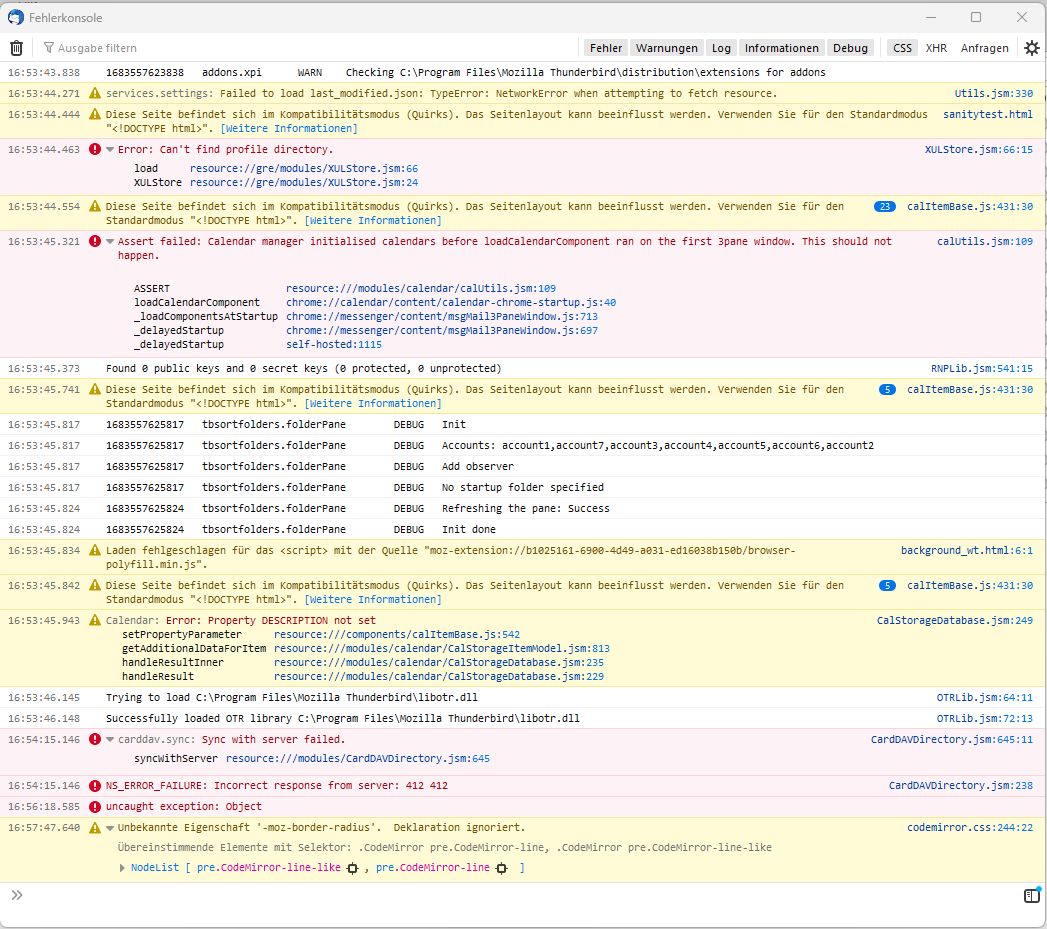The height and width of the screenshot is (929, 1047).
Task: Click the 23 repeat count badge
Action: (884, 207)
